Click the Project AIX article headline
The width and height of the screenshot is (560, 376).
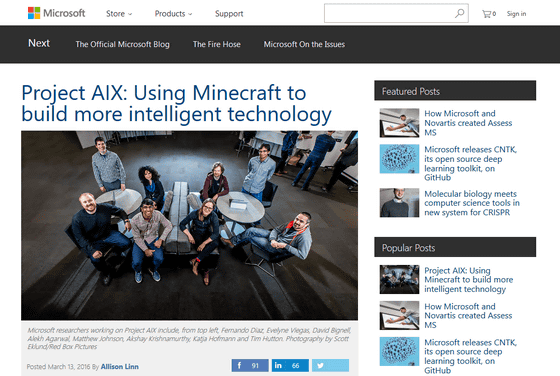(x=176, y=104)
